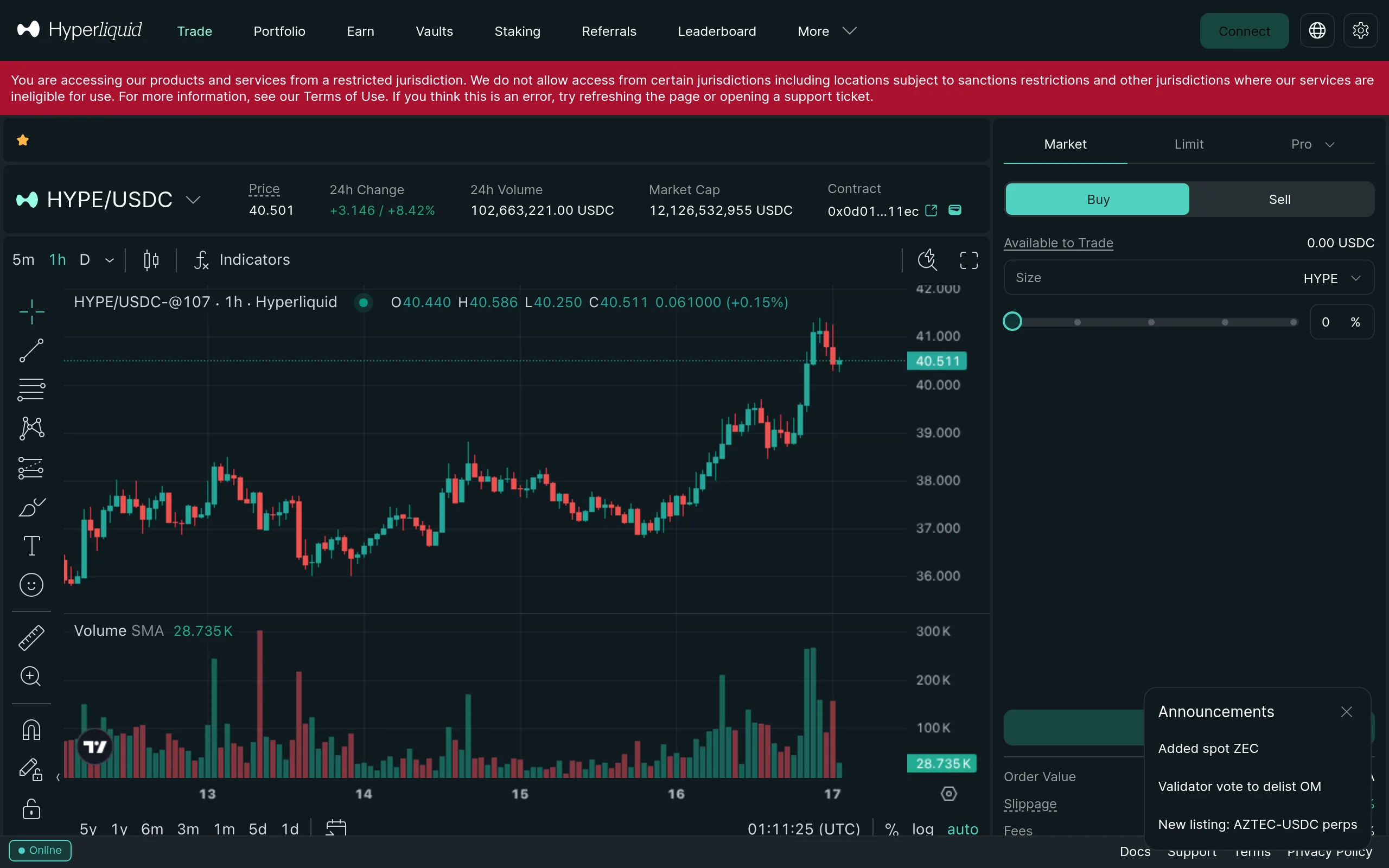Open the Earn nav item
This screenshot has height=868, width=1389.
[360, 31]
